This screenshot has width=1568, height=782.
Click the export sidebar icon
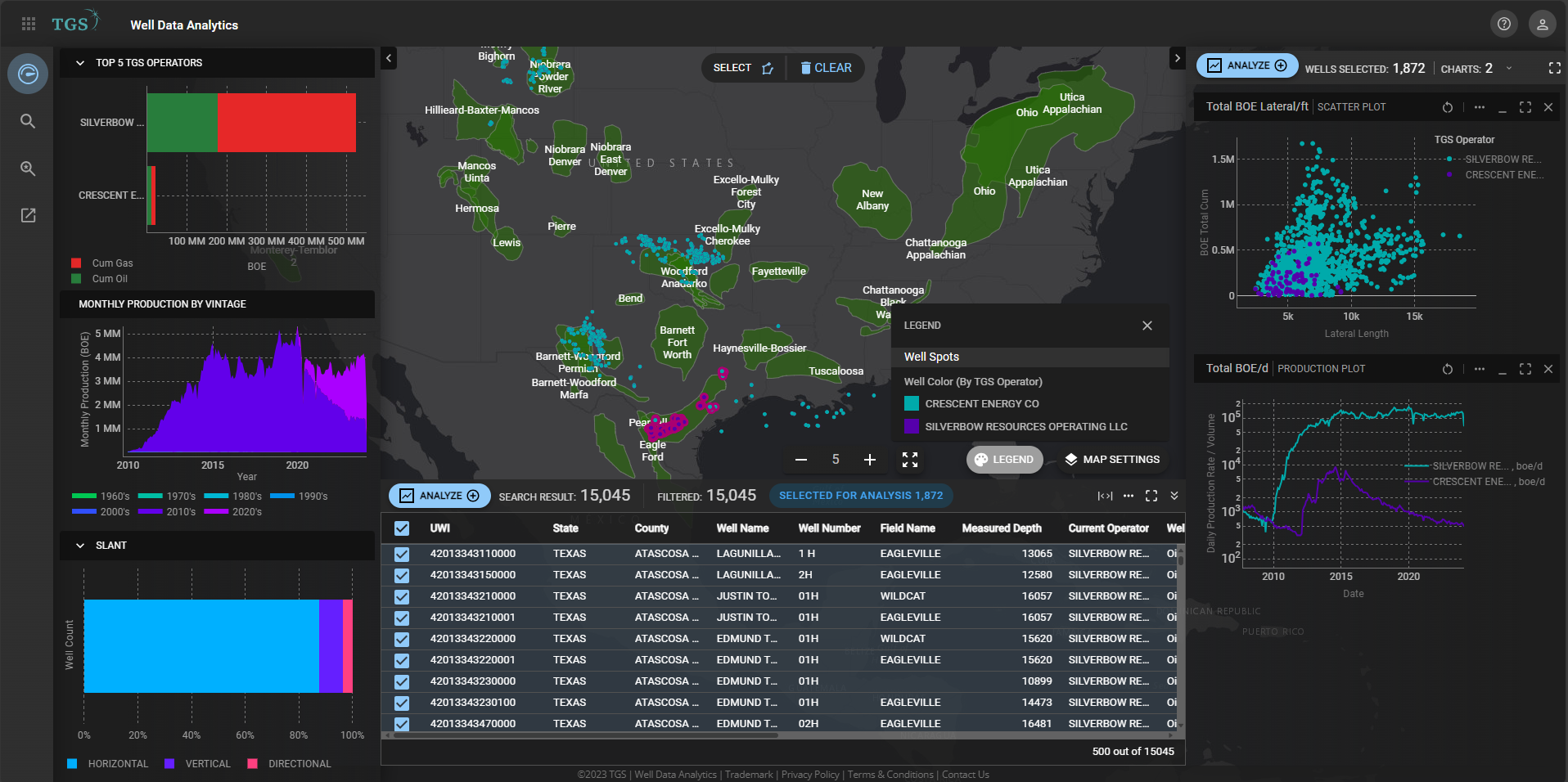28,215
